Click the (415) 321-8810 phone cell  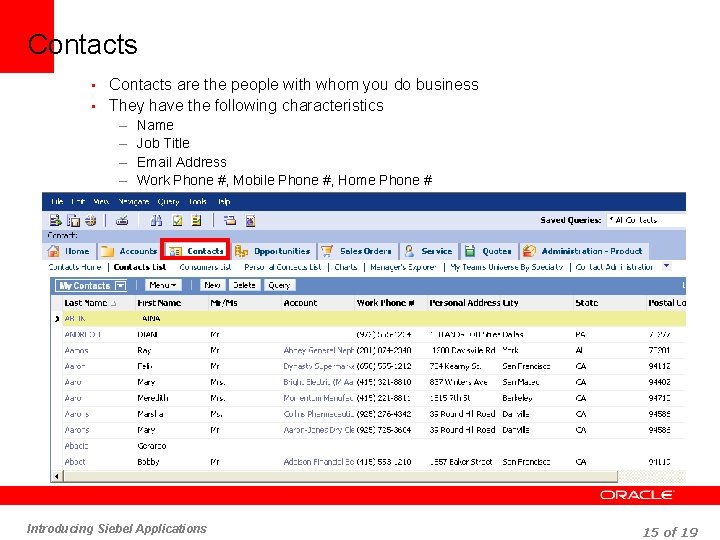click(x=384, y=382)
